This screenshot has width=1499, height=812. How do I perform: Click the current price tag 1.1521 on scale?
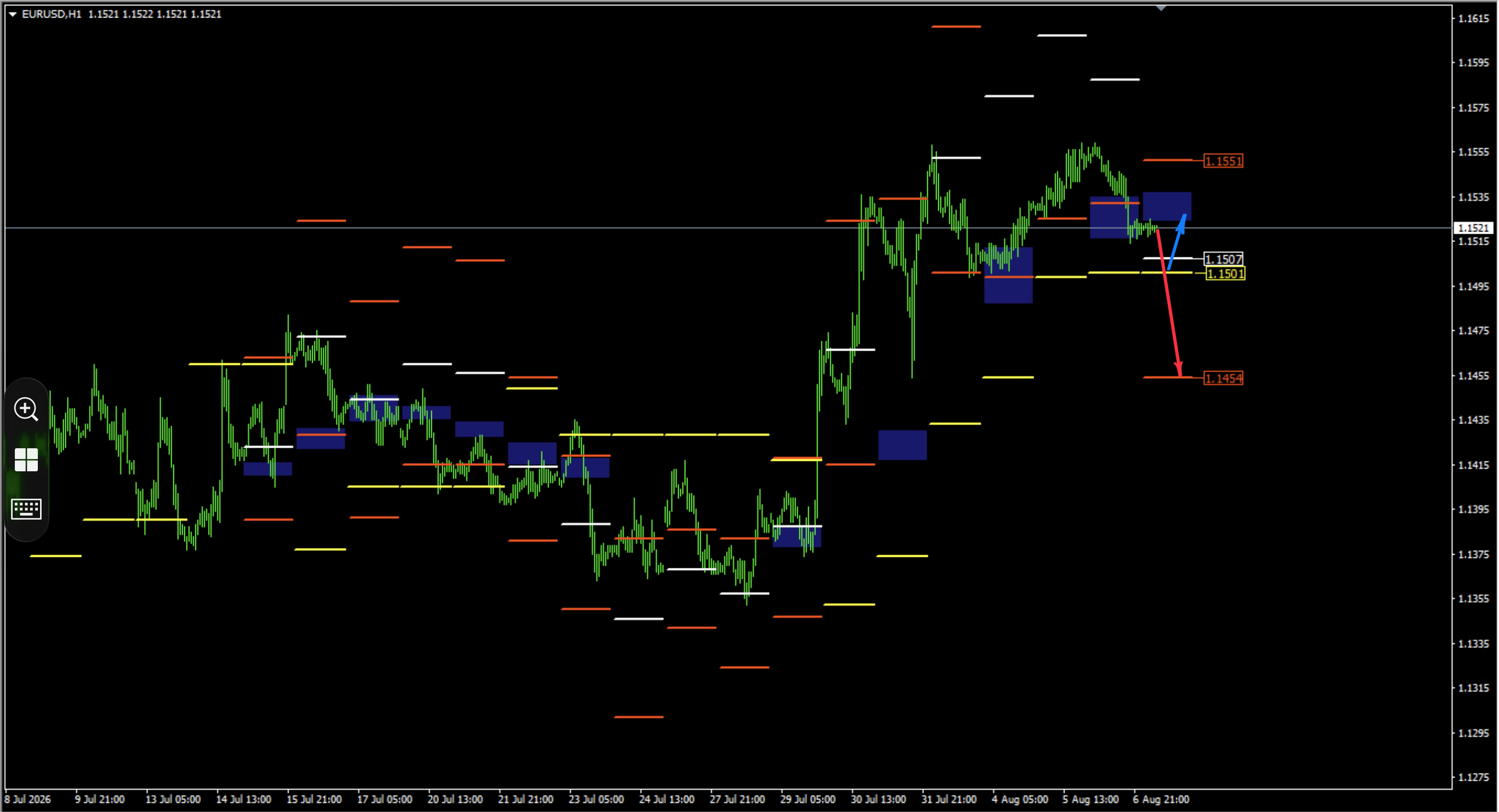(1474, 228)
